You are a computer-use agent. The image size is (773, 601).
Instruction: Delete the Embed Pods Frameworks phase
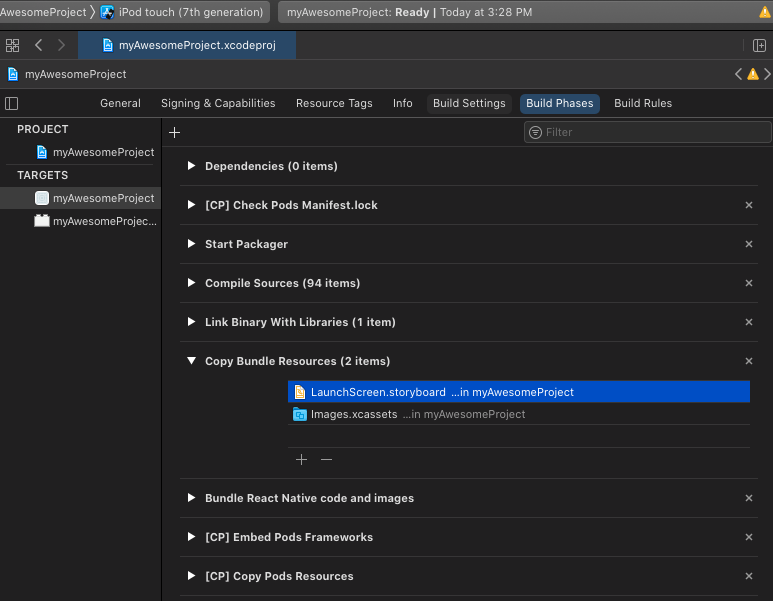point(749,537)
